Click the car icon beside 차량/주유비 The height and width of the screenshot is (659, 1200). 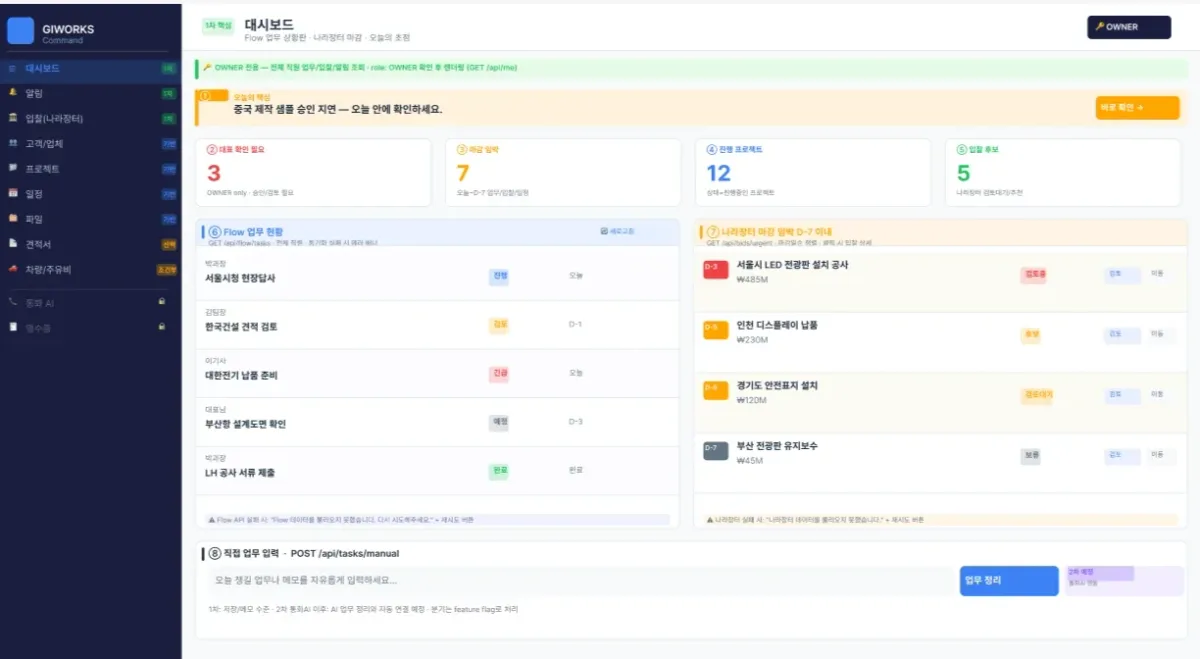(x=13, y=268)
